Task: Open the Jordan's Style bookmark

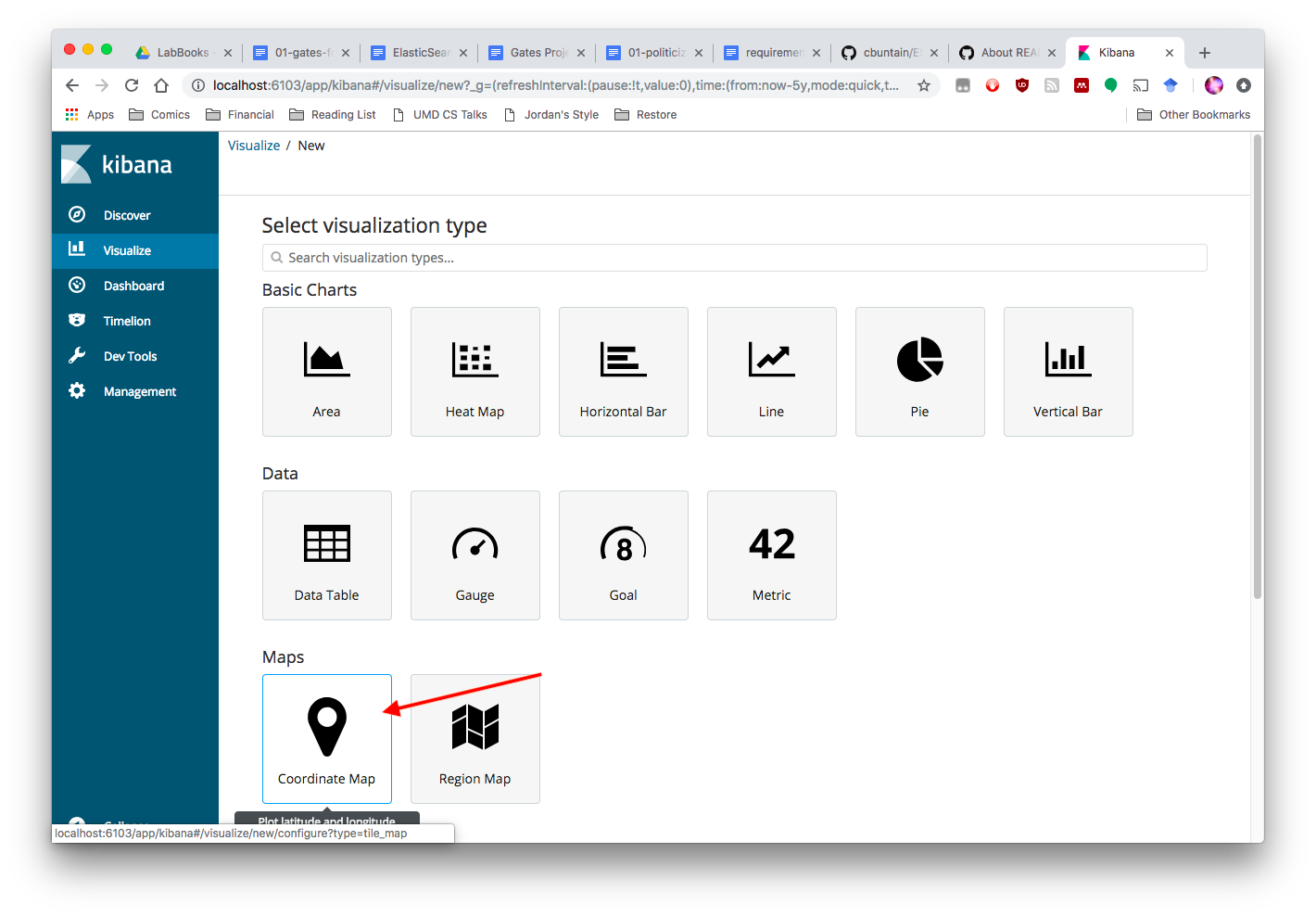Action: pos(551,115)
